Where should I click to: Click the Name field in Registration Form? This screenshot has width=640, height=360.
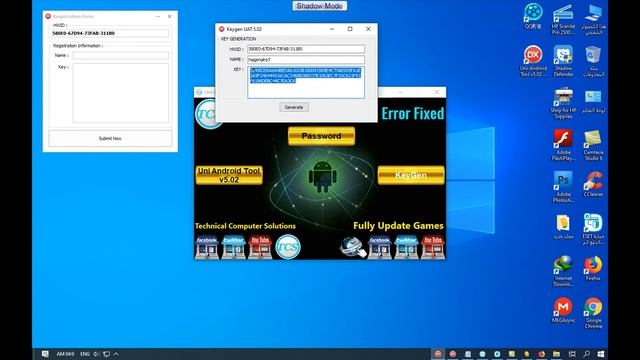pos(120,55)
